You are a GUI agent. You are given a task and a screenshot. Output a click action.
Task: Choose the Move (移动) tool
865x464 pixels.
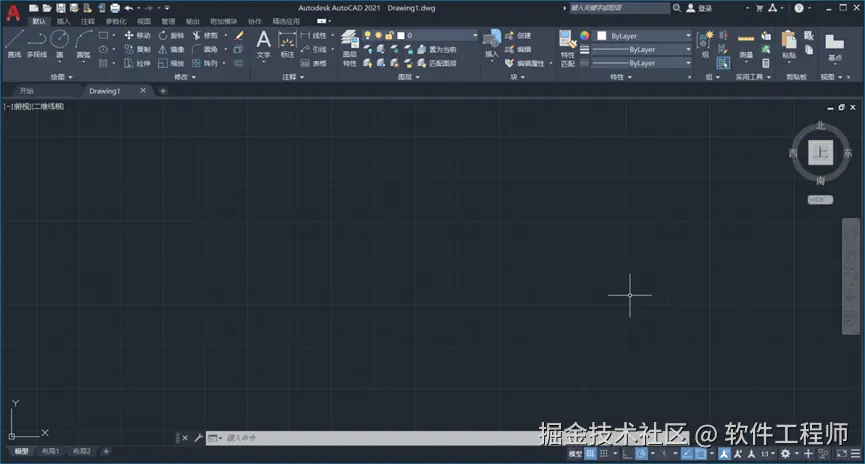pyautogui.click(x=137, y=35)
